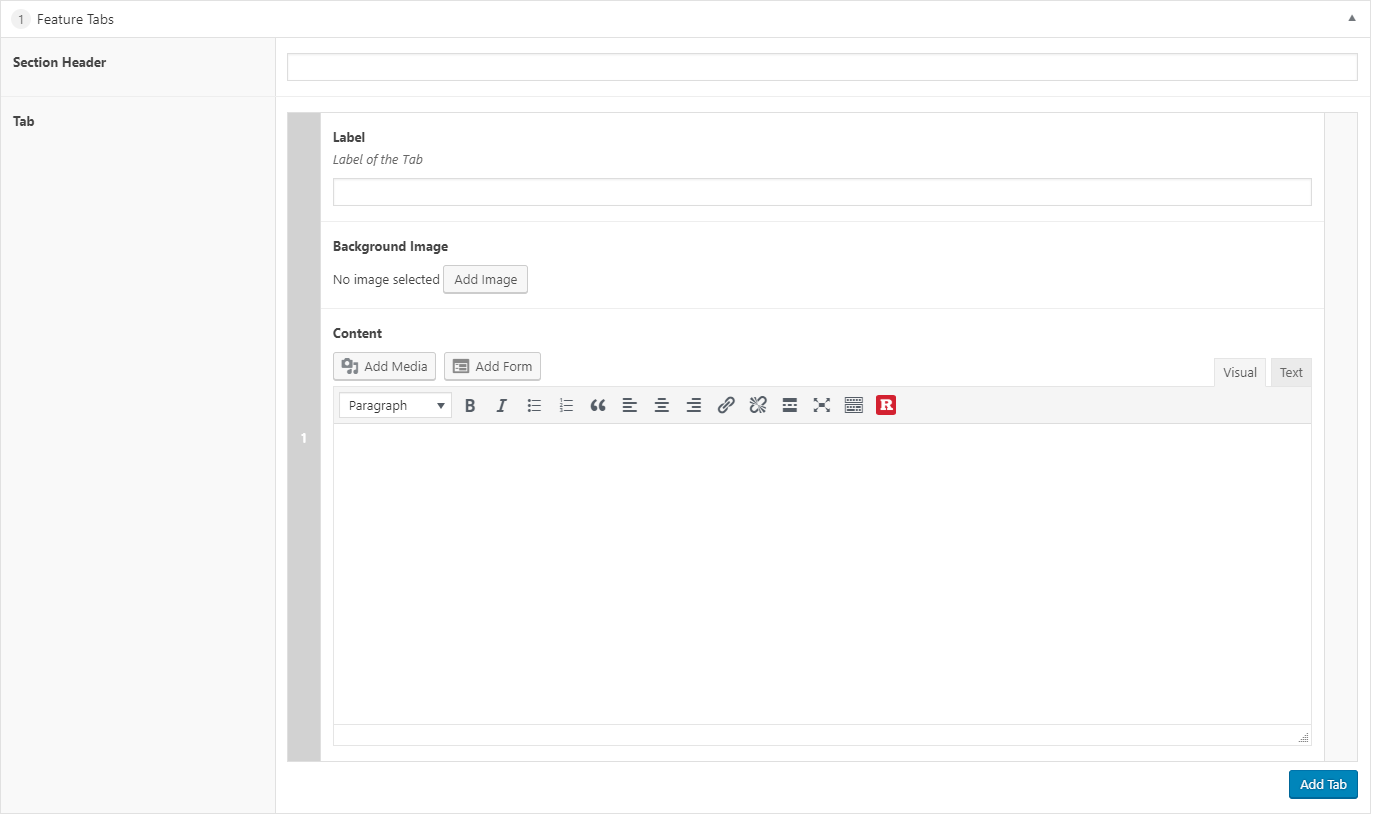The image size is (1378, 818).
Task: Enter distraction-free fullscreen mode
Action: [822, 405]
